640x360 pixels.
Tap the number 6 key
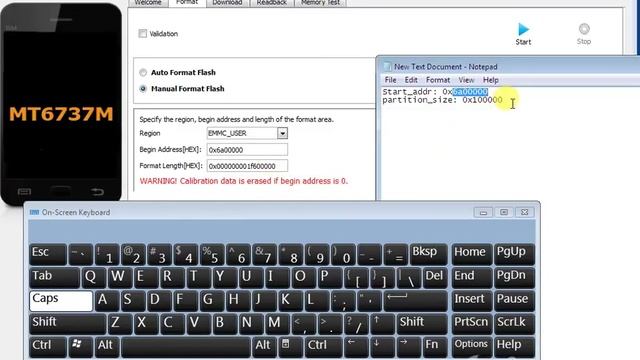click(238, 254)
